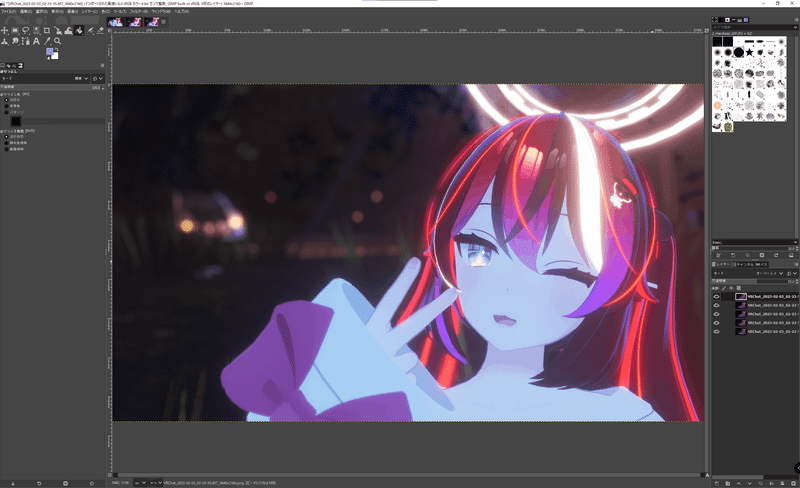Create a new layer with bottom button
800x488 pixels.
[x=717, y=483]
